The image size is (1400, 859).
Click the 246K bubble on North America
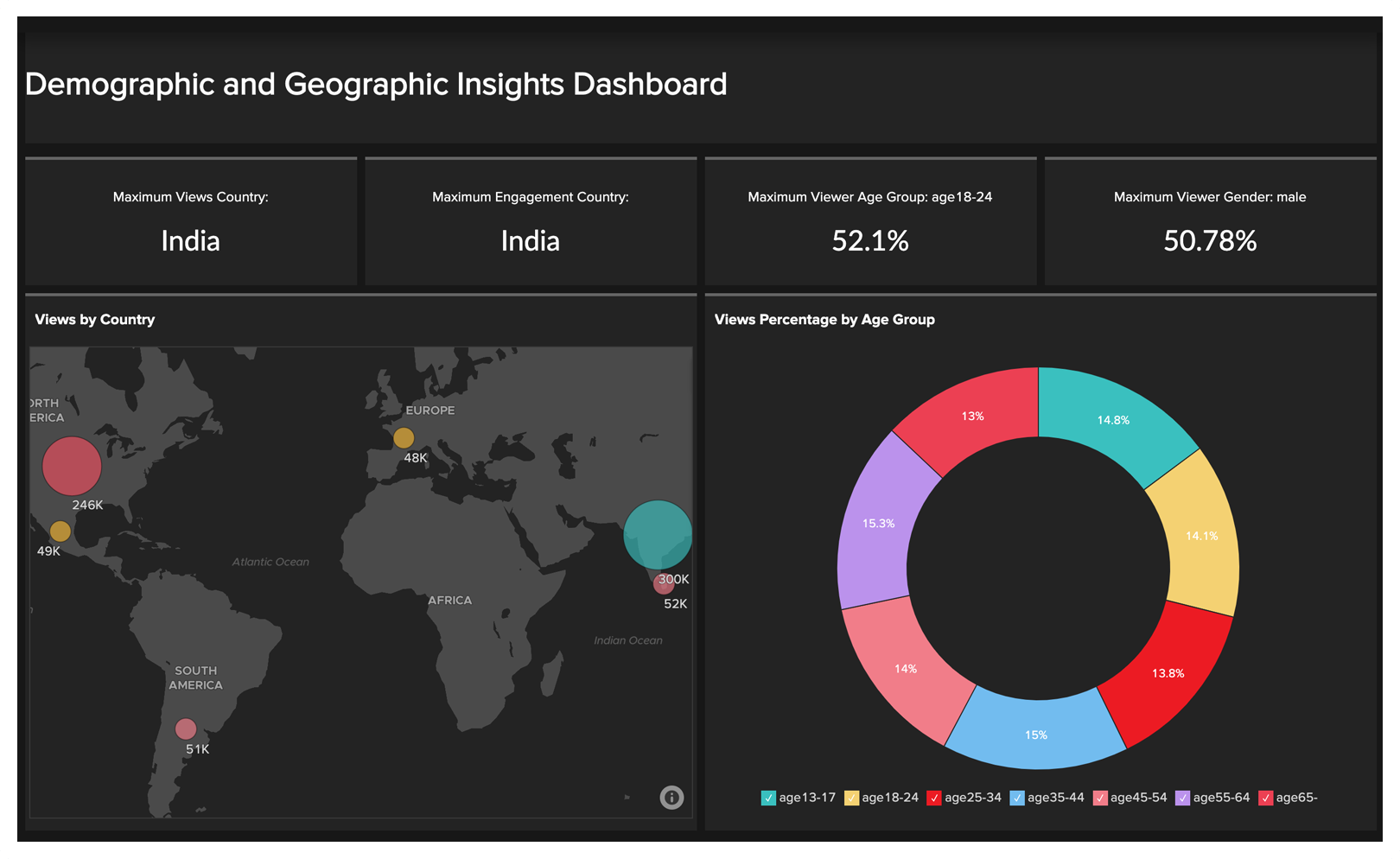(x=72, y=466)
